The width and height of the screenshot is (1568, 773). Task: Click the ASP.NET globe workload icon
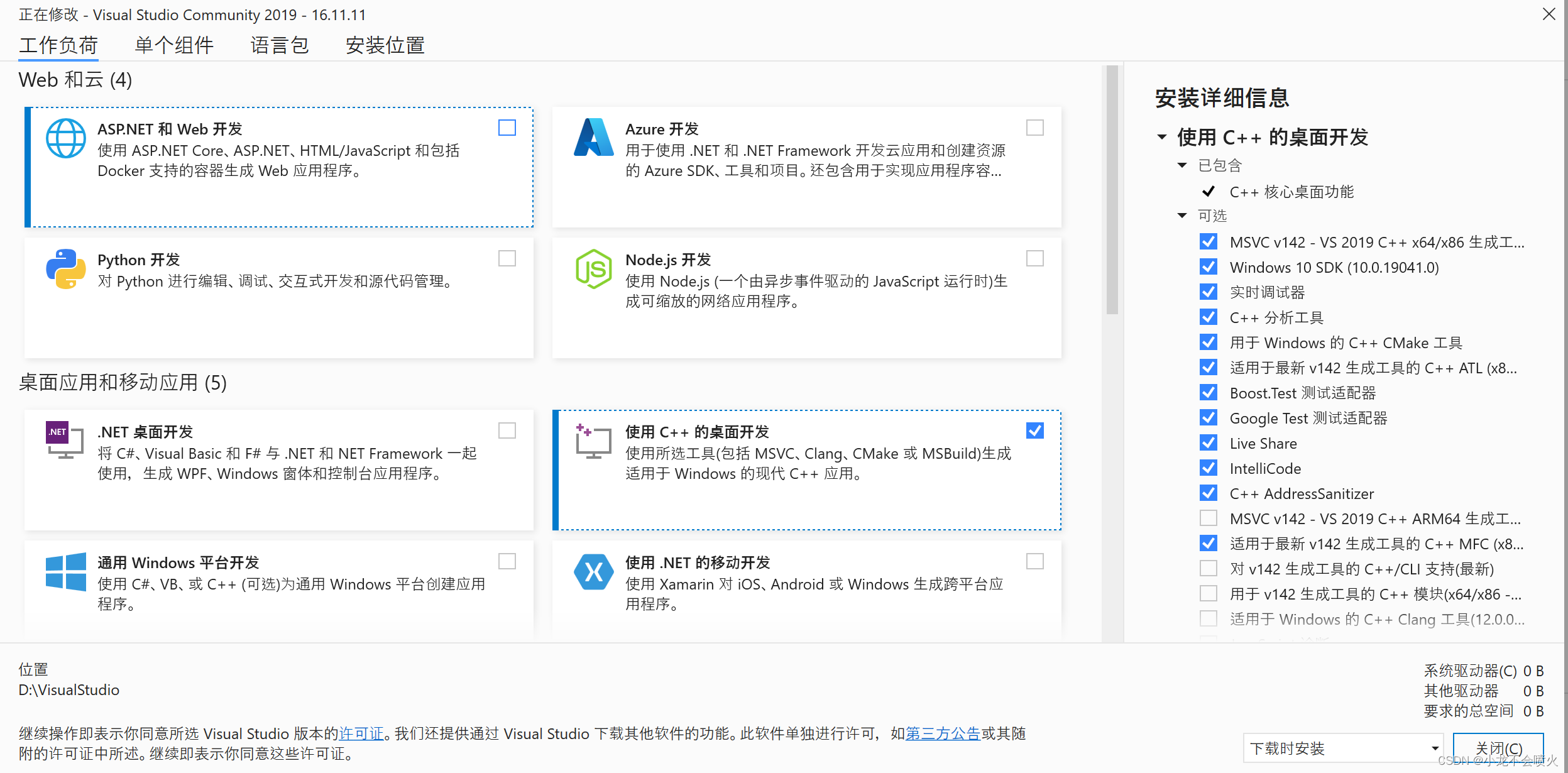pyautogui.click(x=65, y=138)
